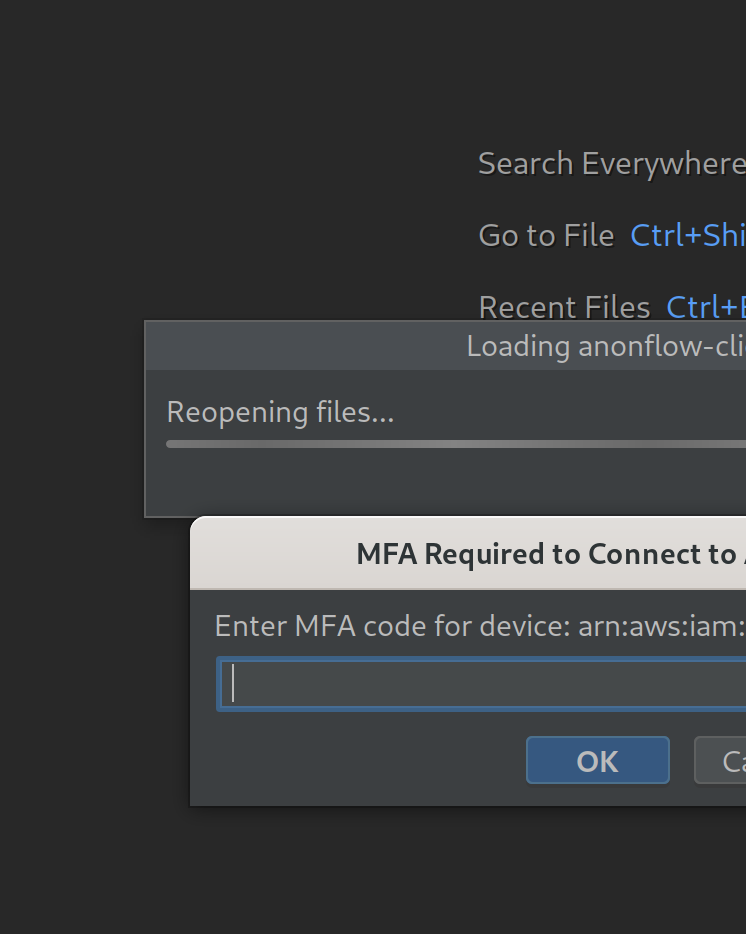The width and height of the screenshot is (746, 934).
Task: Click the OK button to submit MFA code
Action: (597, 760)
